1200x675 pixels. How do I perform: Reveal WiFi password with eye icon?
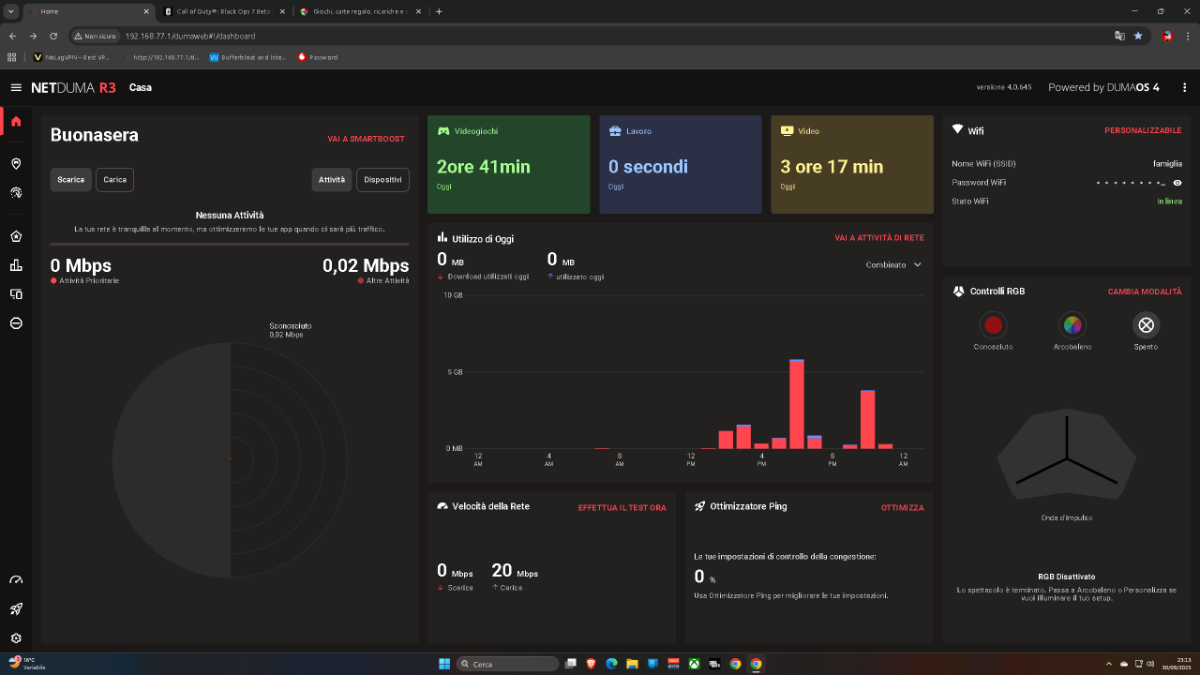click(x=1177, y=183)
